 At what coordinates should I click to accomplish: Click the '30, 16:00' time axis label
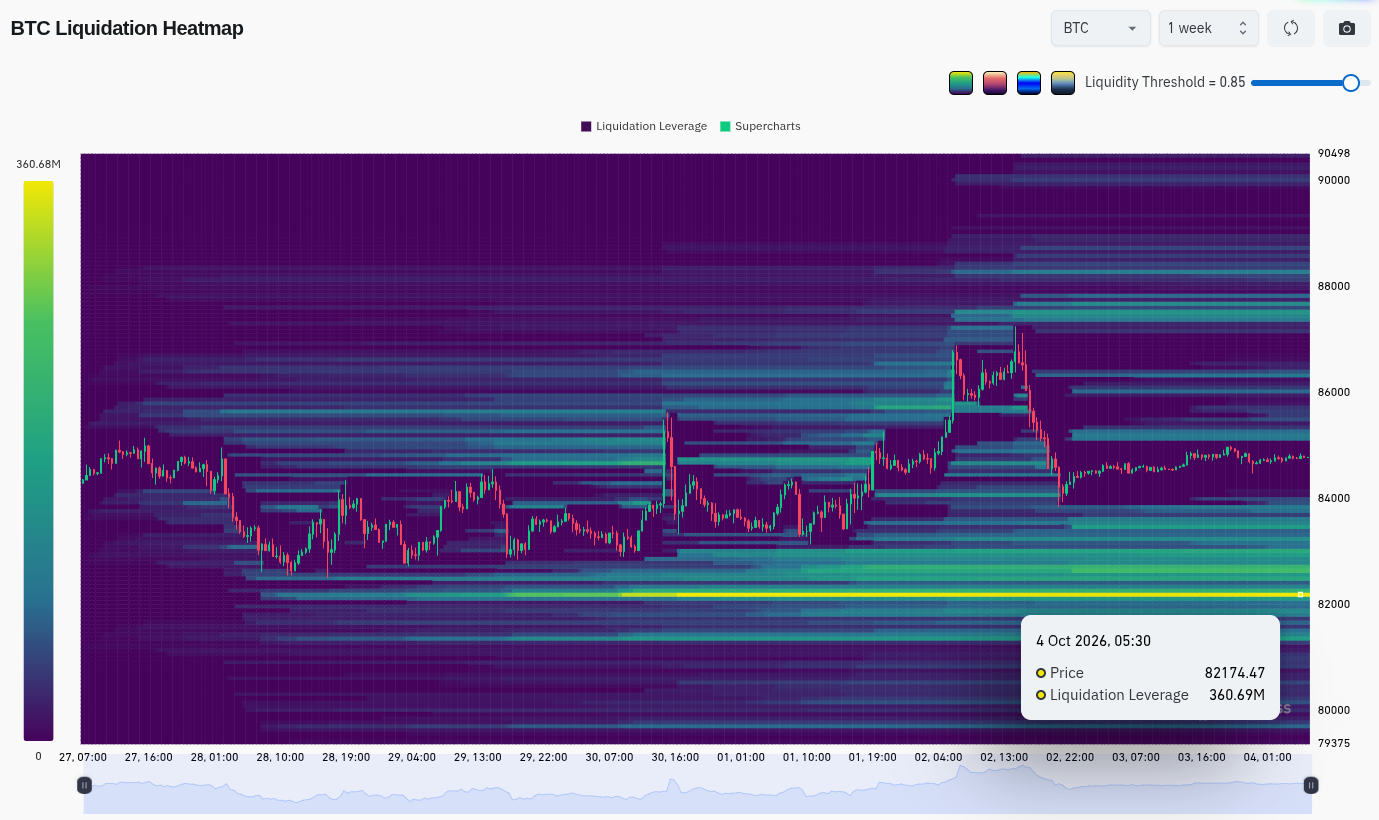click(x=675, y=757)
